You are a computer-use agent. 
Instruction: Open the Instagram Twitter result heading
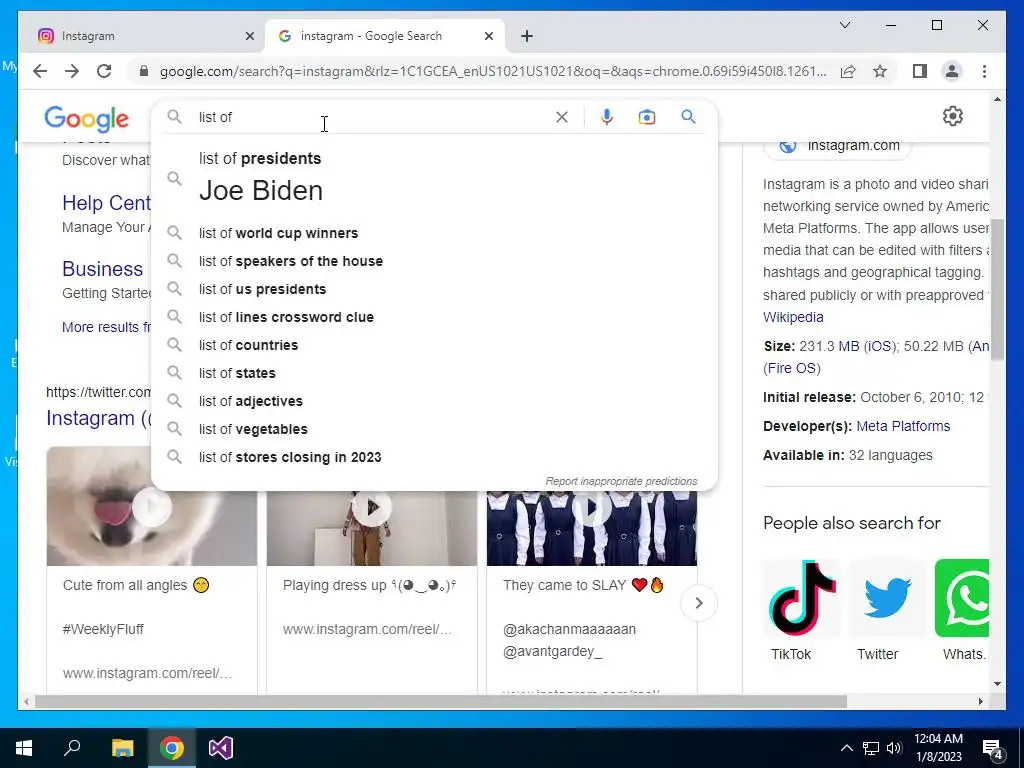[x=99, y=418]
